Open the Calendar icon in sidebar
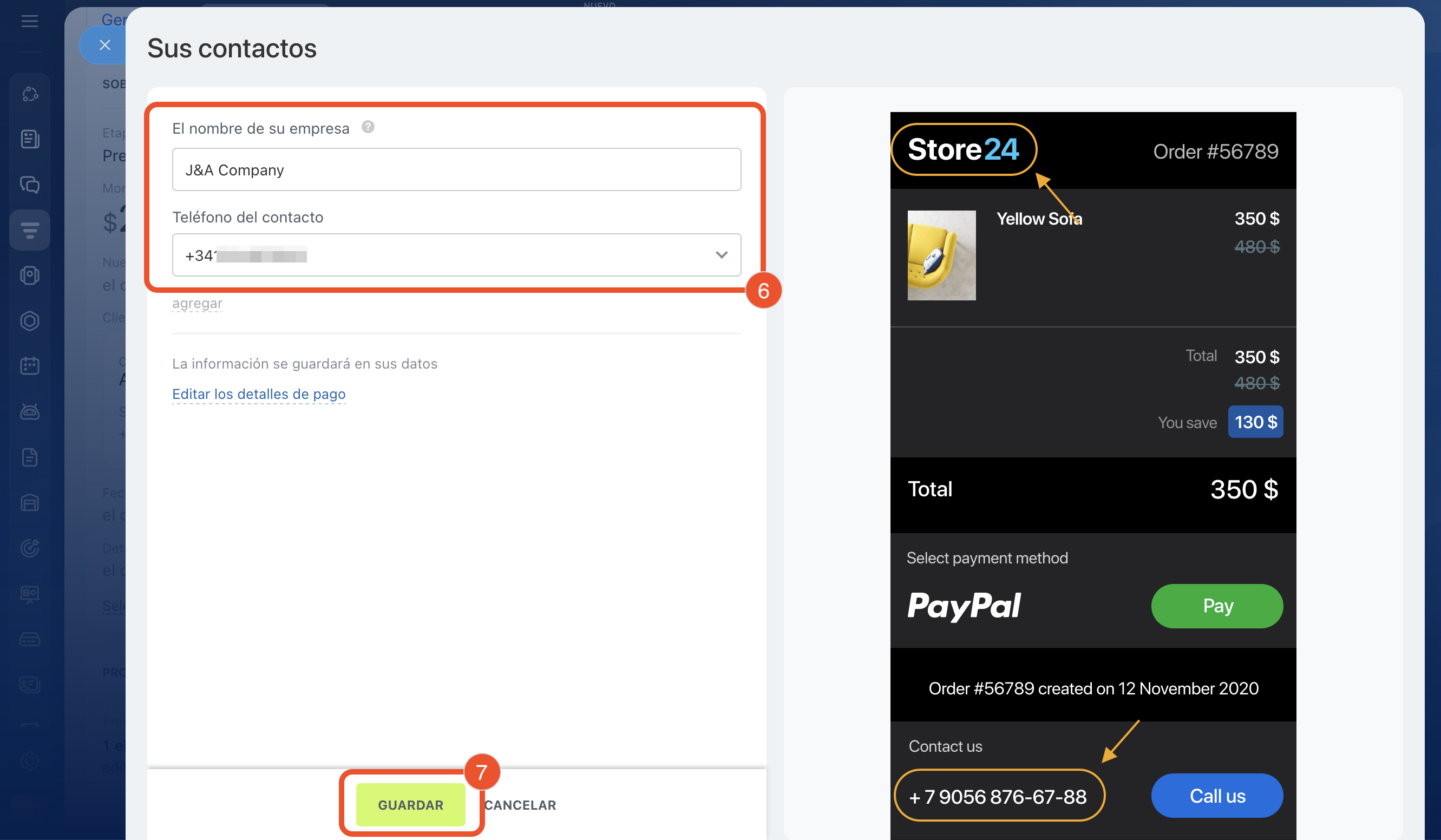This screenshot has height=840, width=1441. (x=29, y=366)
